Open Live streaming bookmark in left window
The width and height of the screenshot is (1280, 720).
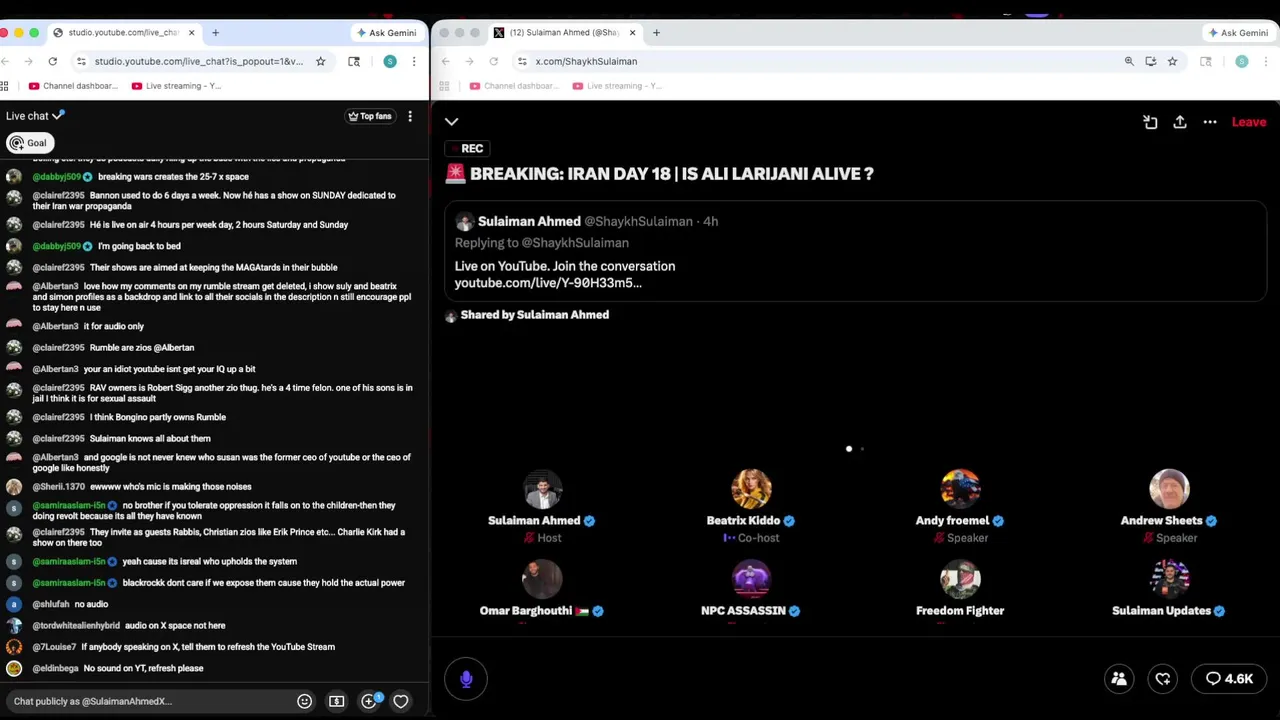(x=176, y=86)
